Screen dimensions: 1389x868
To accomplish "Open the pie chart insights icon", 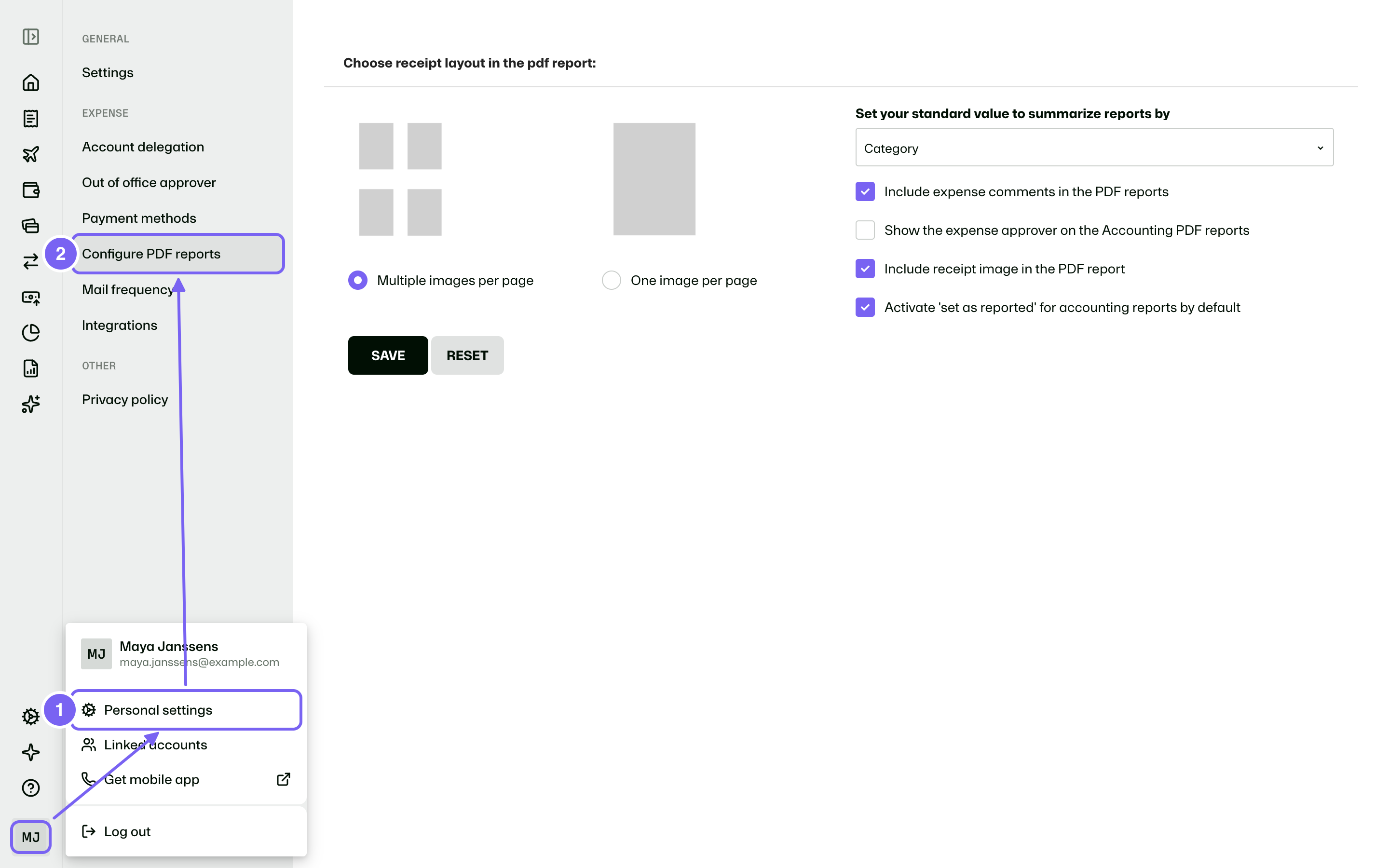I will point(30,332).
